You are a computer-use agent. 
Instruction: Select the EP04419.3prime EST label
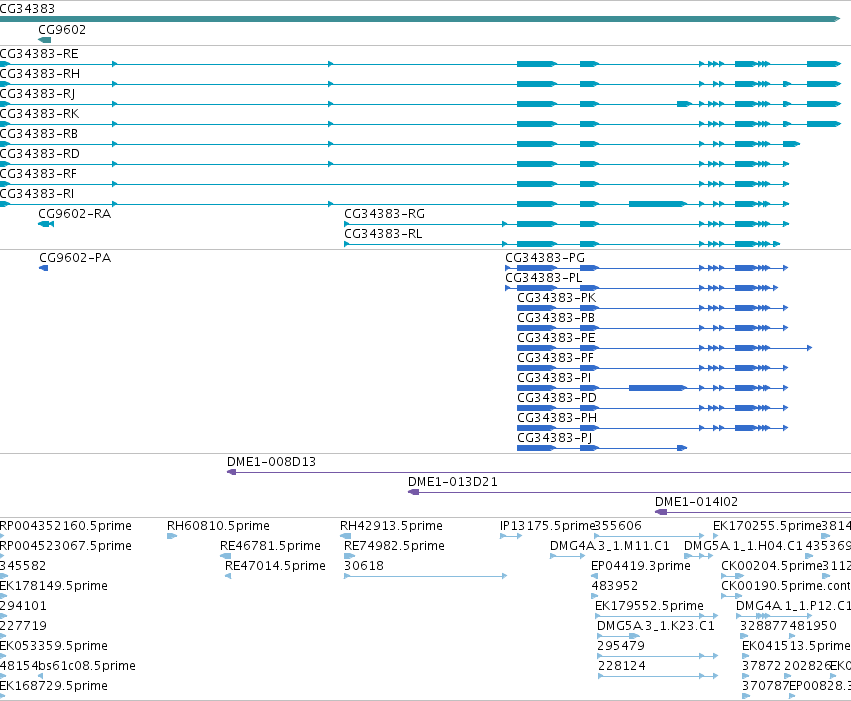pyautogui.click(x=641, y=566)
